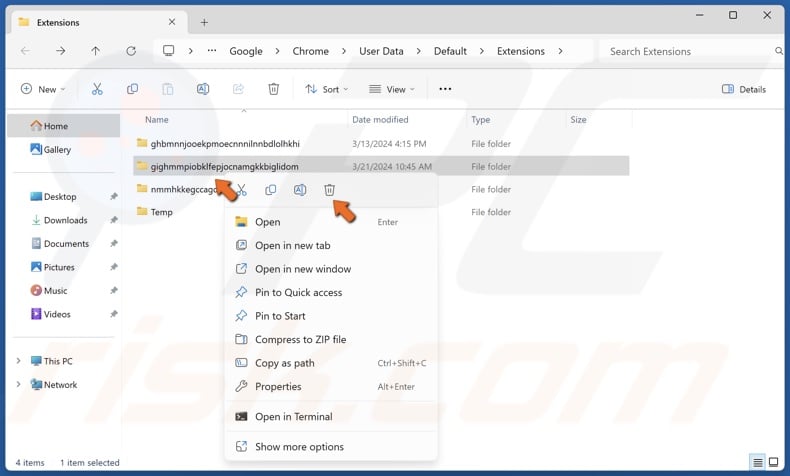Click Rename icon in the context menu
This screenshot has height=476, width=790.
(300, 190)
